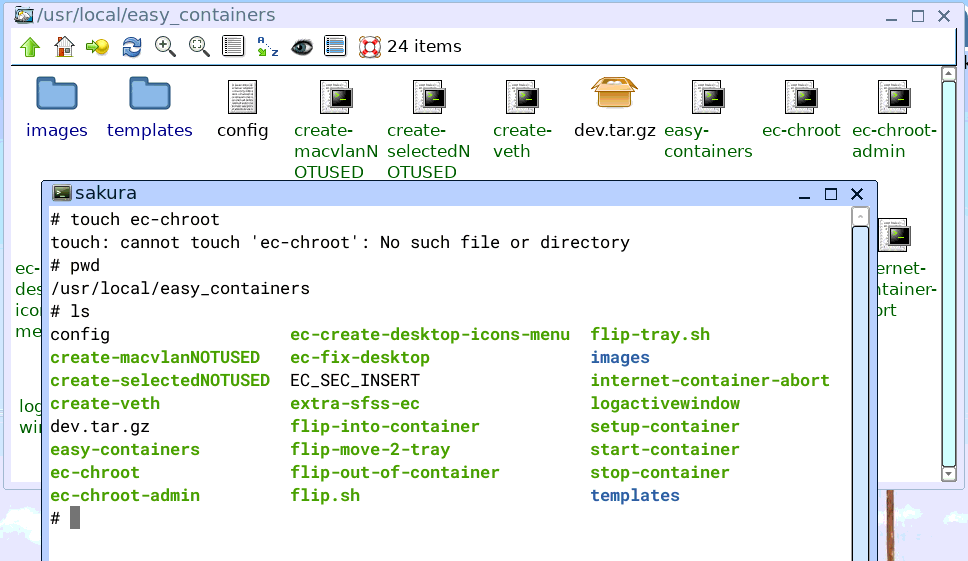The image size is (968, 561).
Task: Zoom in with the plus magnifier
Action: click(x=165, y=47)
